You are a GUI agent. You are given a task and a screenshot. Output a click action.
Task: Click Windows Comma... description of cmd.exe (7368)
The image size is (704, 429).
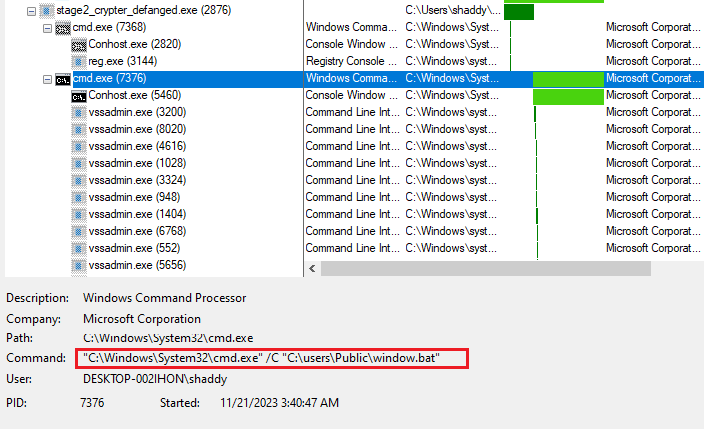point(351,27)
